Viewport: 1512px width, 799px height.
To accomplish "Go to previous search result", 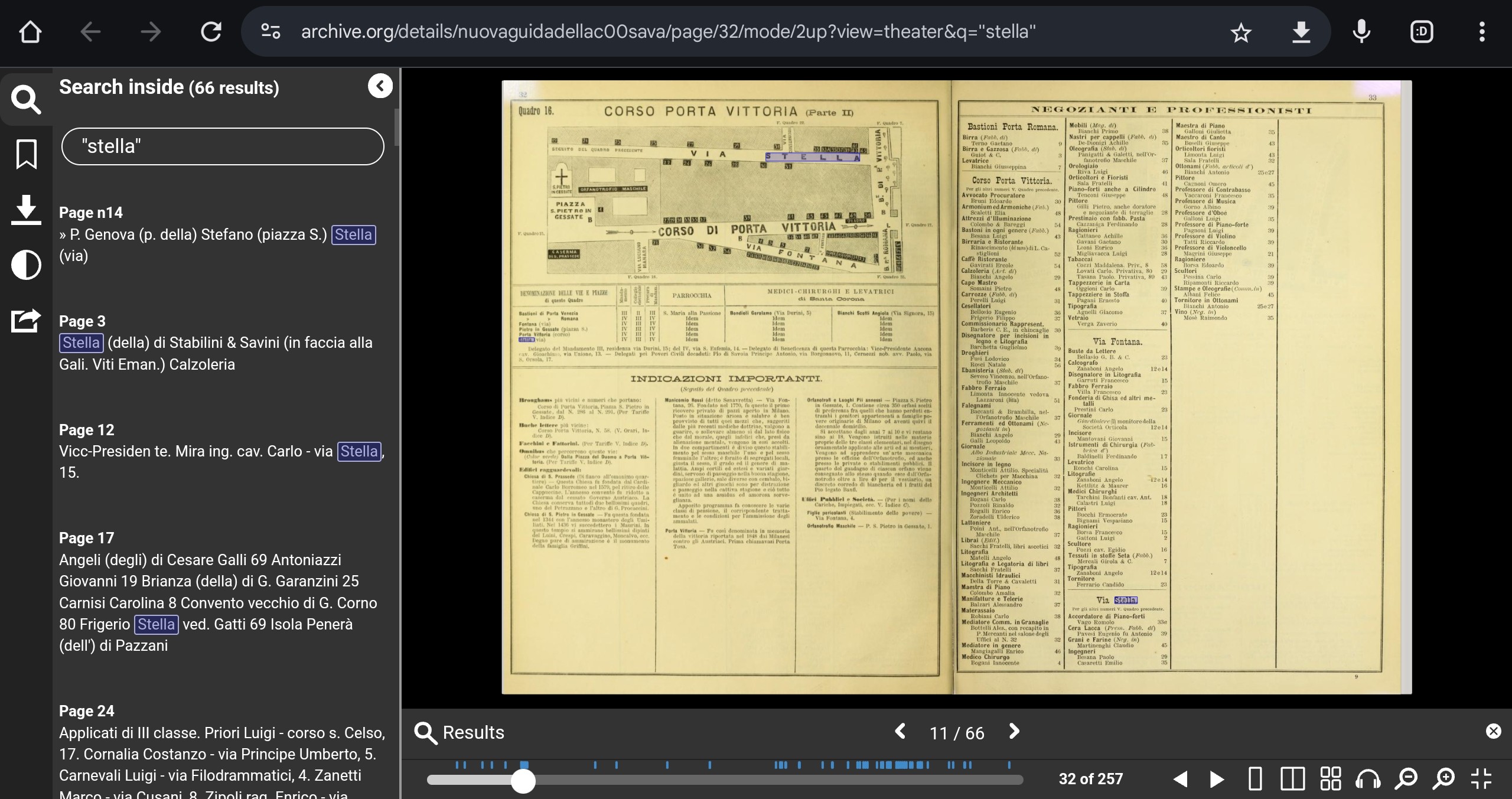I will (x=900, y=732).
